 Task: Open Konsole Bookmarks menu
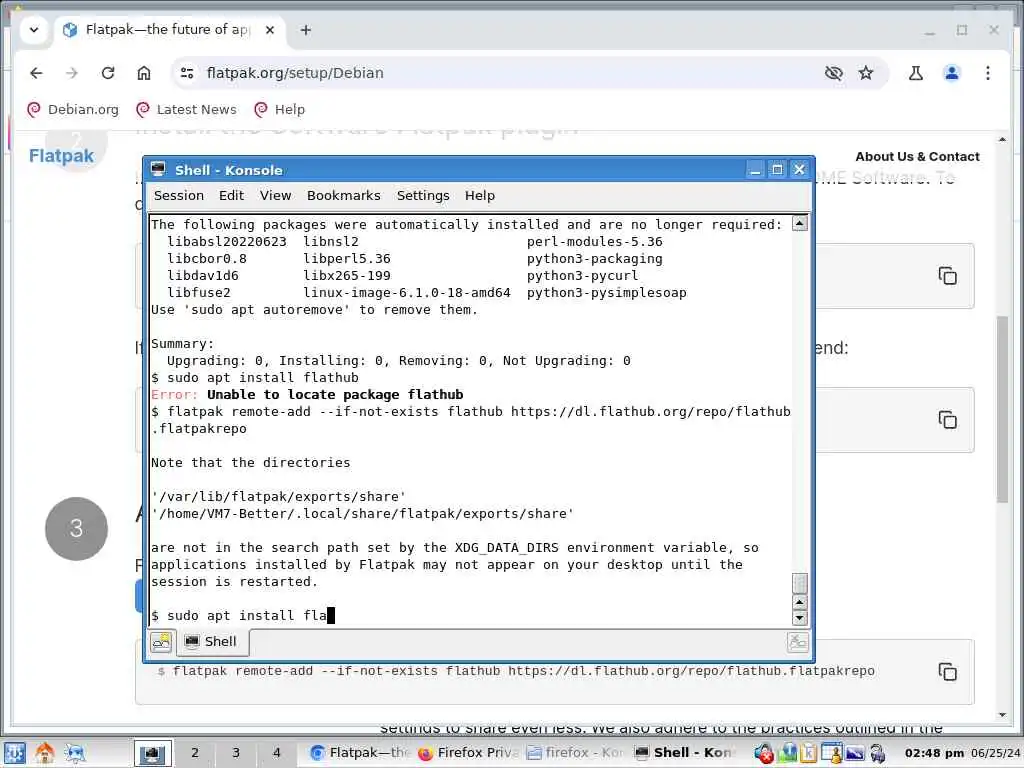(344, 196)
